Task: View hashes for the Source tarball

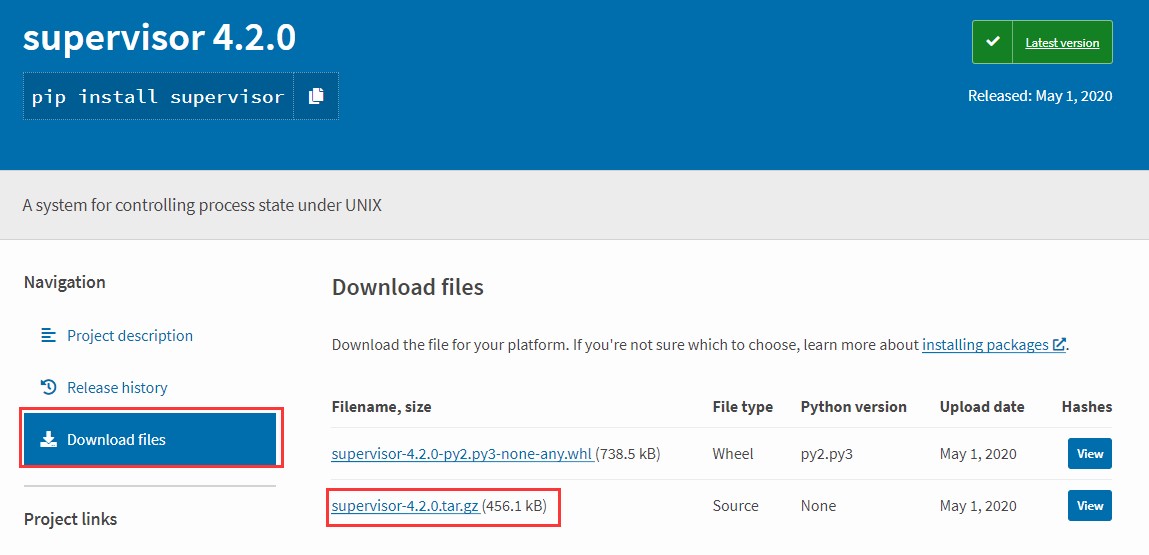Action: 1089,506
